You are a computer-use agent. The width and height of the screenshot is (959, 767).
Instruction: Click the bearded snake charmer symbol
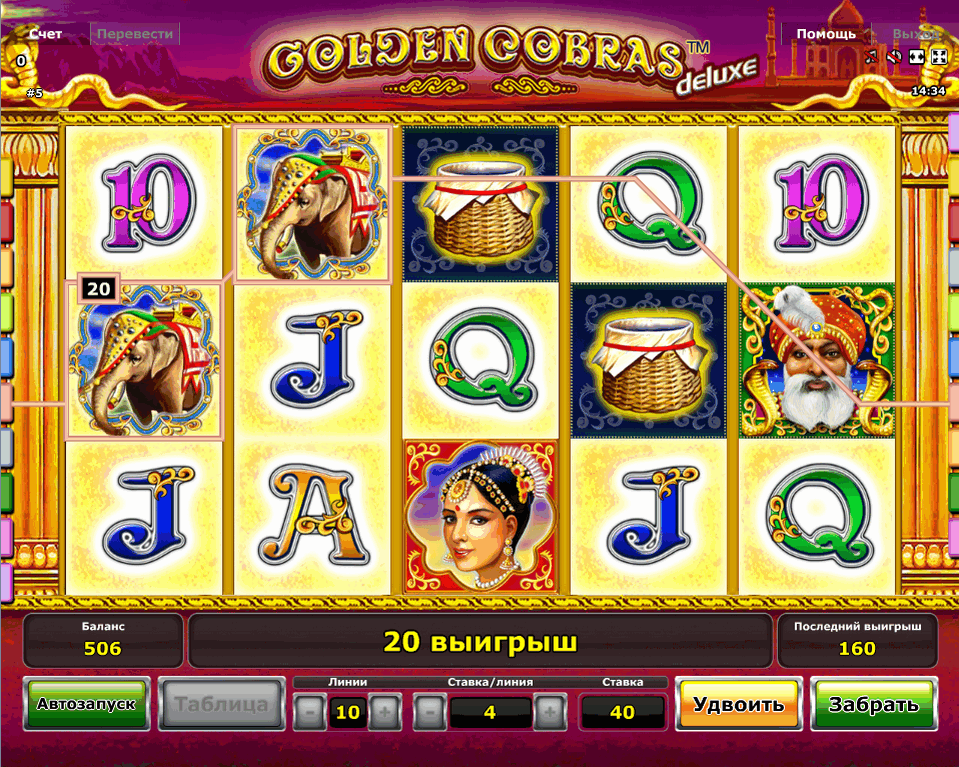click(x=817, y=360)
